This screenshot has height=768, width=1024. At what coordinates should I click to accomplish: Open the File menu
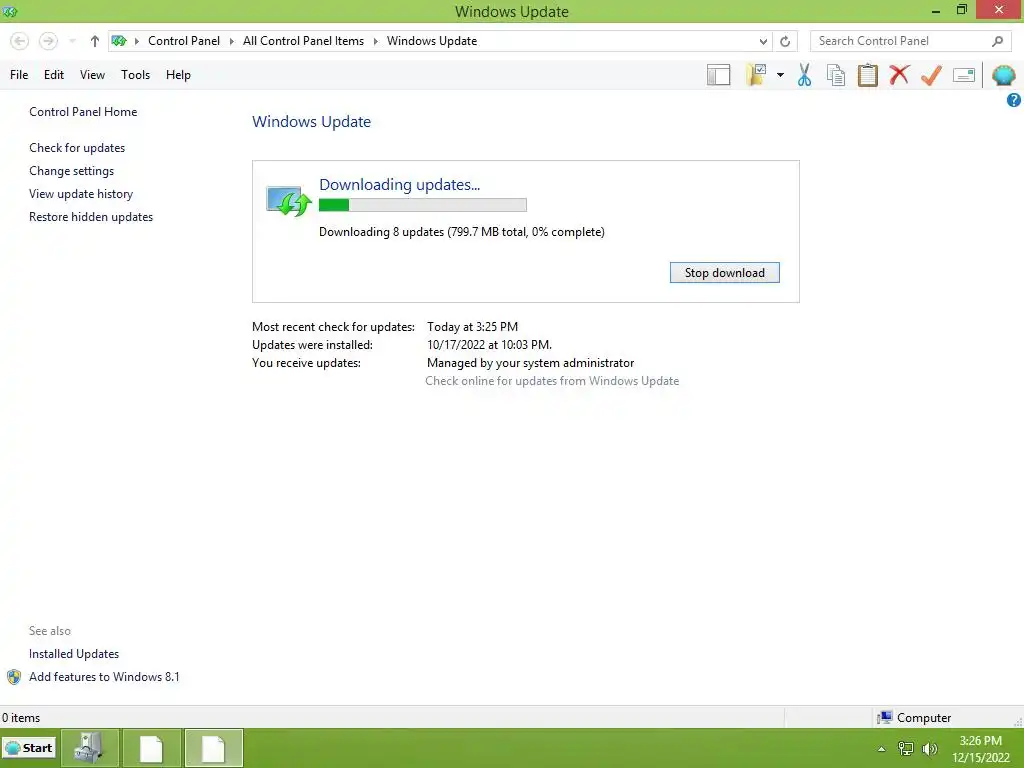[19, 75]
